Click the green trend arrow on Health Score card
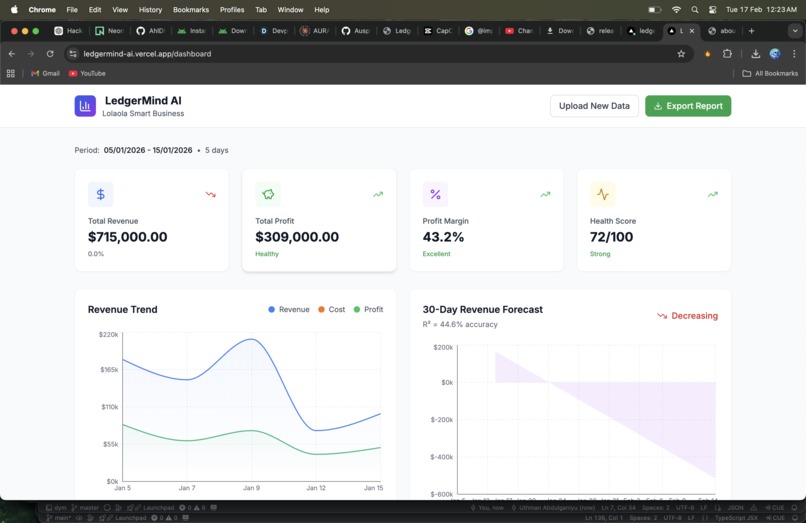 (712, 194)
